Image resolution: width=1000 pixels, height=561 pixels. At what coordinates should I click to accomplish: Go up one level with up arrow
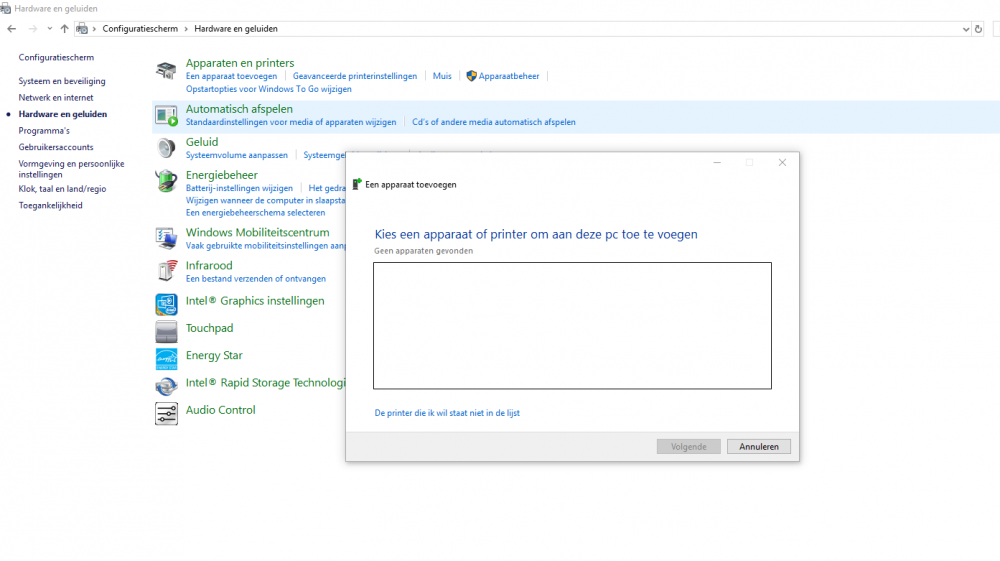(64, 29)
